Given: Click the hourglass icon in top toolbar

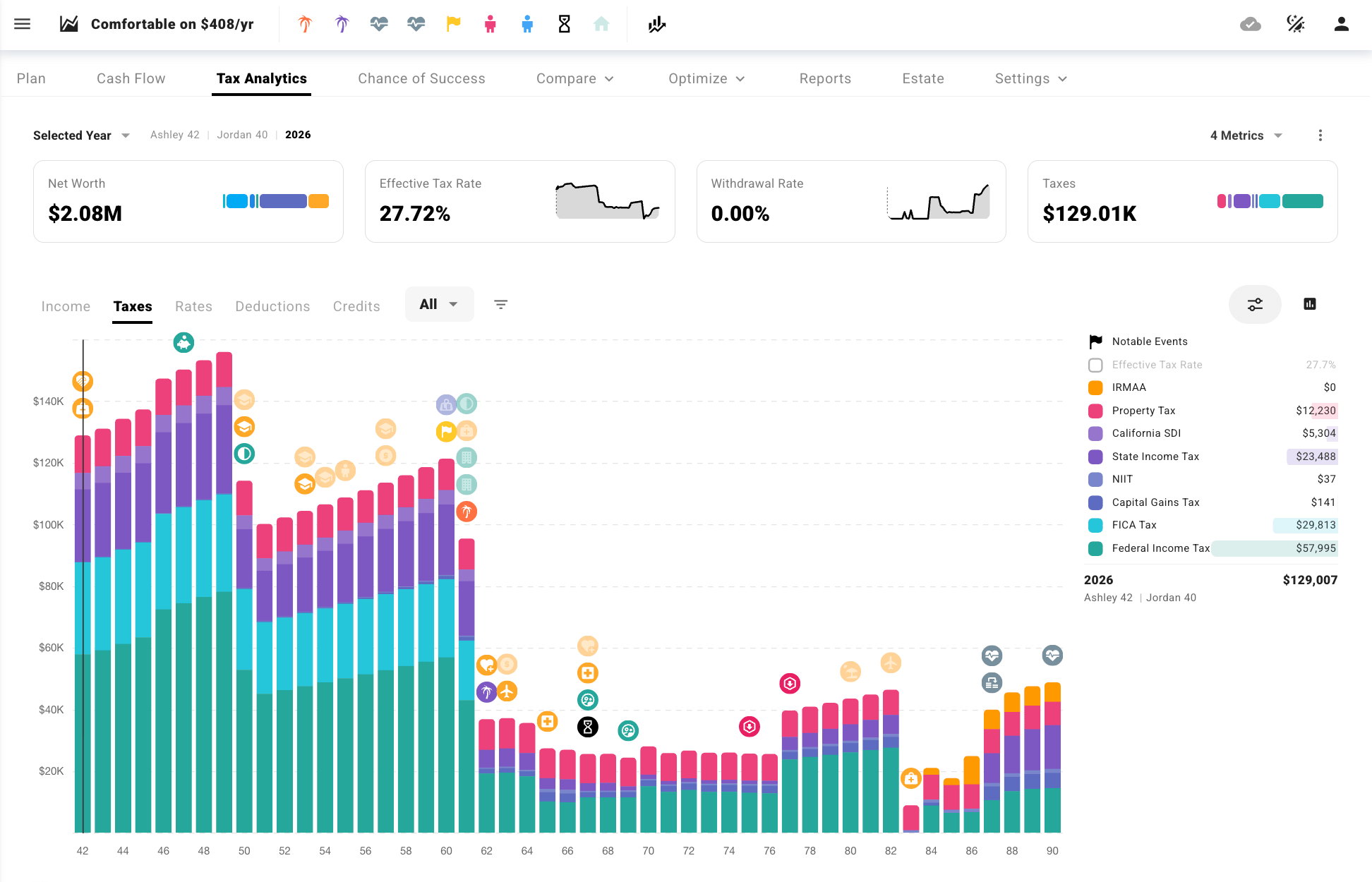Looking at the screenshot, I should [x=565, y=24].
